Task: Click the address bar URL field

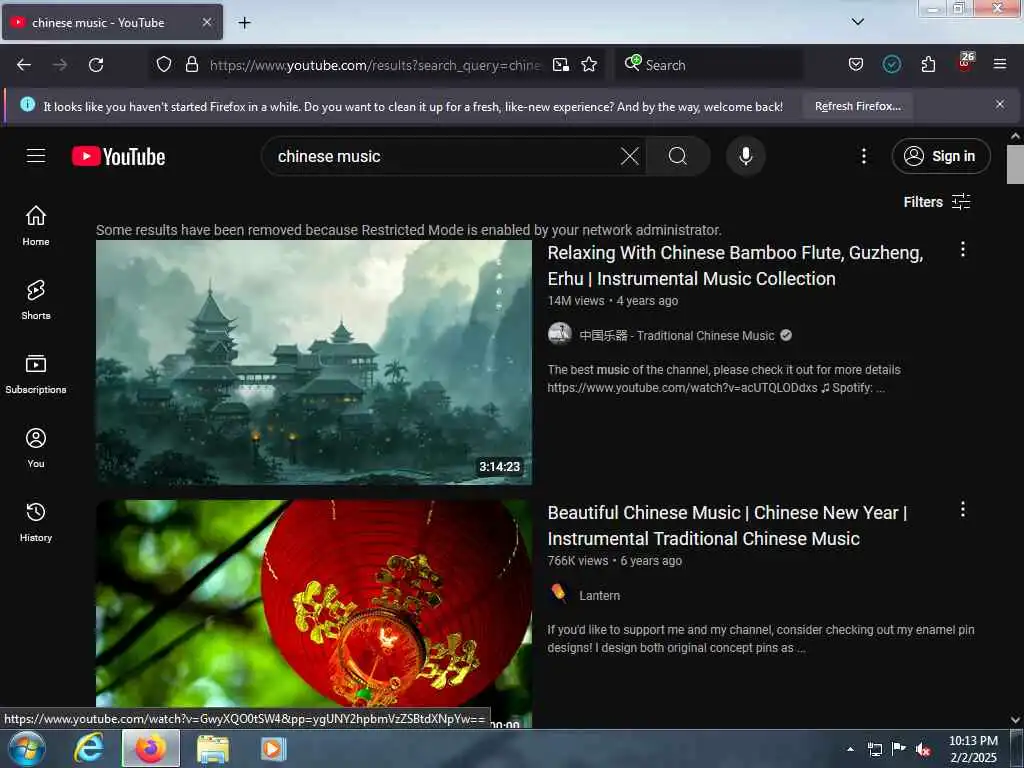Action: (x=375, y=65)
